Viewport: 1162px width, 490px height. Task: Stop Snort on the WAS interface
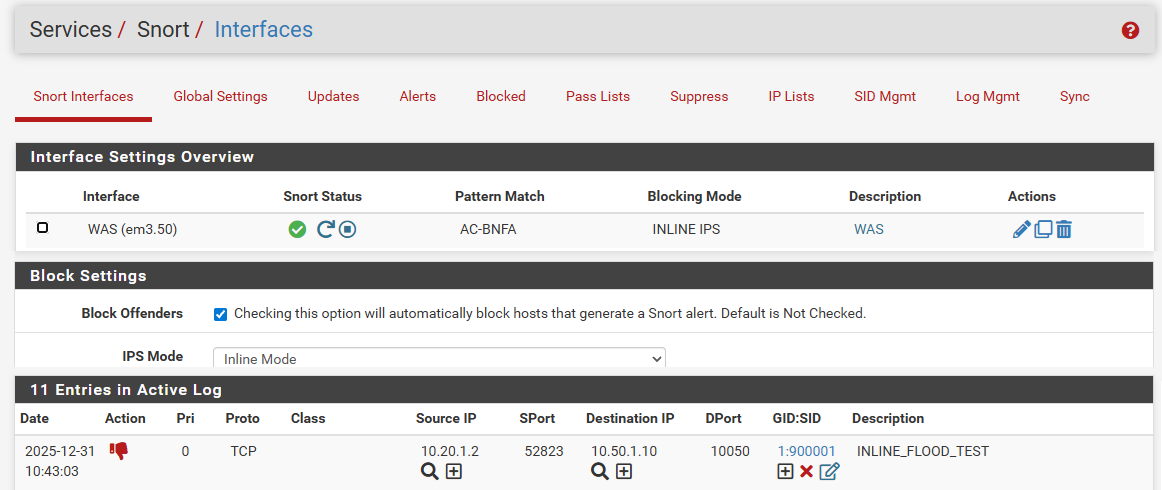[348, 230]
